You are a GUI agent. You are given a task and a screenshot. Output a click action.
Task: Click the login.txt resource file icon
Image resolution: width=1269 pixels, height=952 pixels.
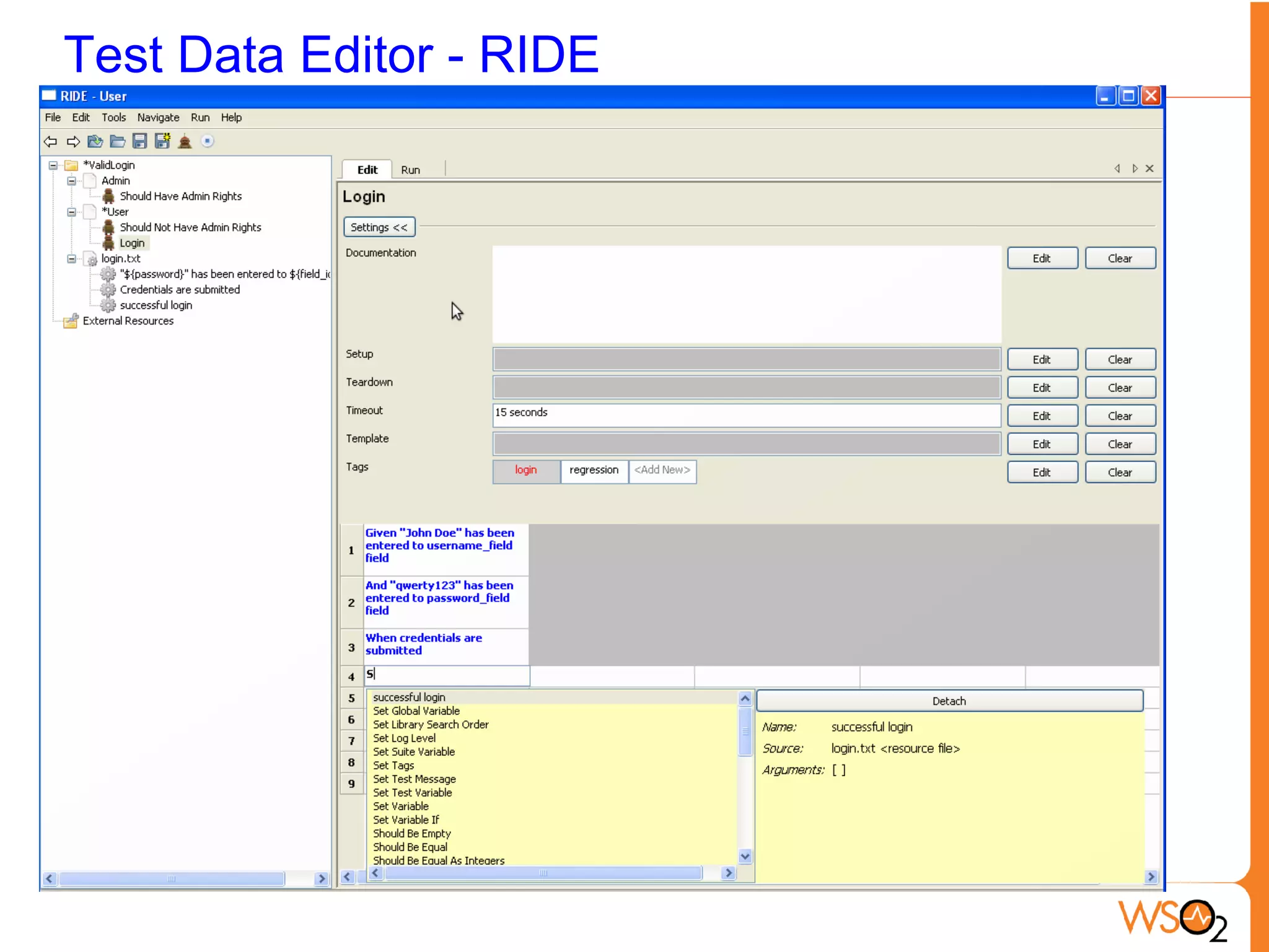(91, 259)
